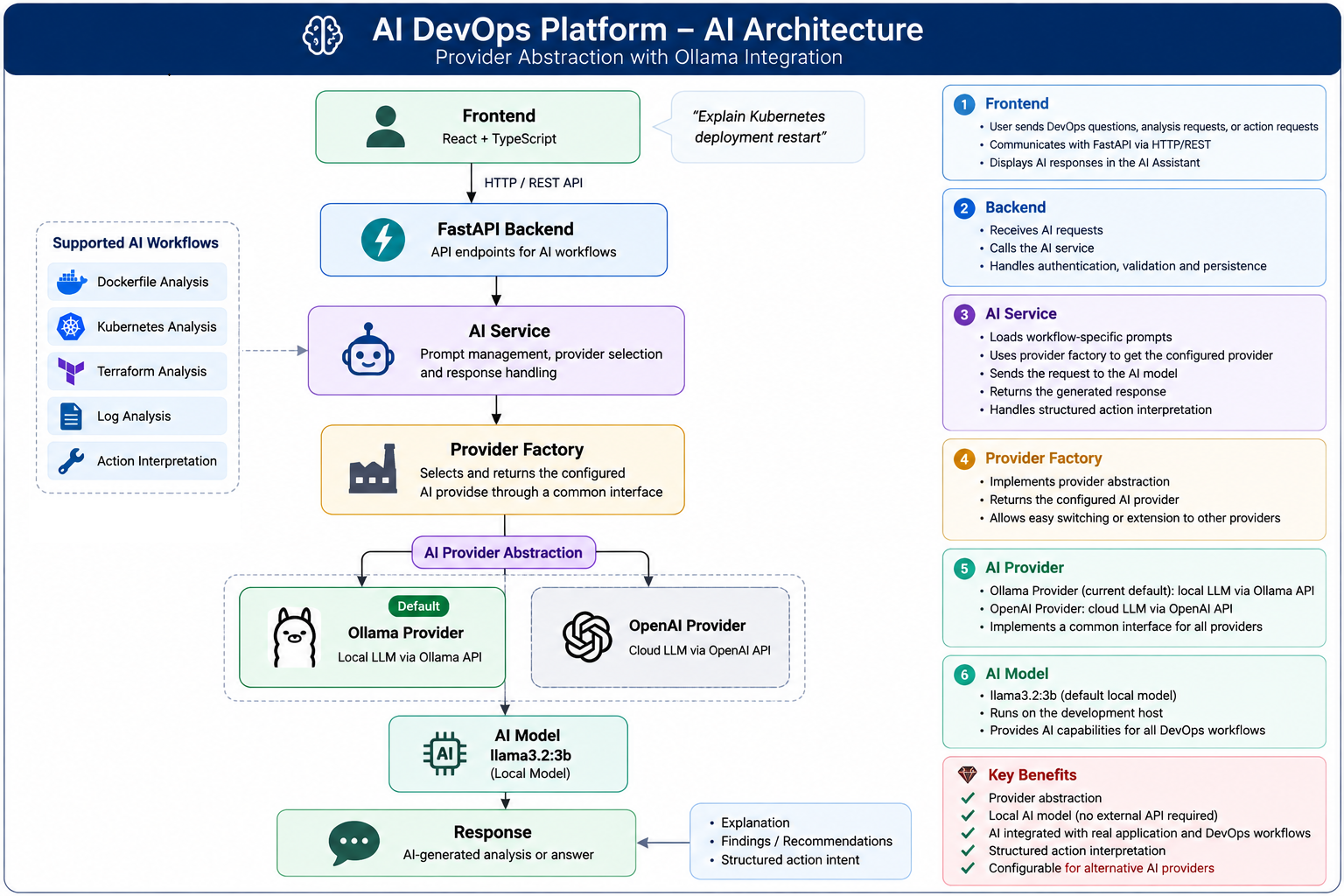Click the Terraform logo icon
Viewport: 1344px width, 896px height.
click(x=71, y=371)
